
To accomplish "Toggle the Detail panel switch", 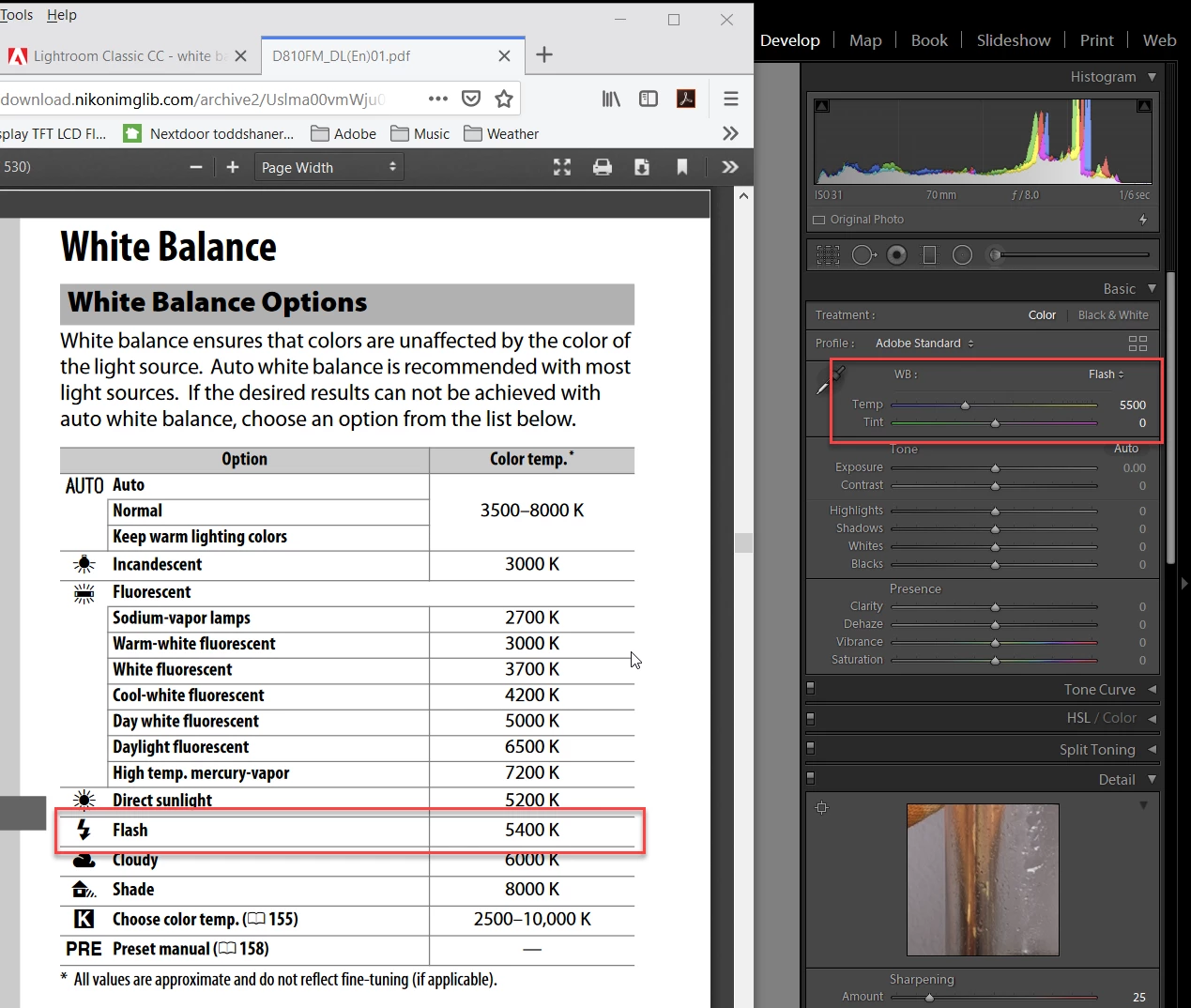I will [811, 779].
